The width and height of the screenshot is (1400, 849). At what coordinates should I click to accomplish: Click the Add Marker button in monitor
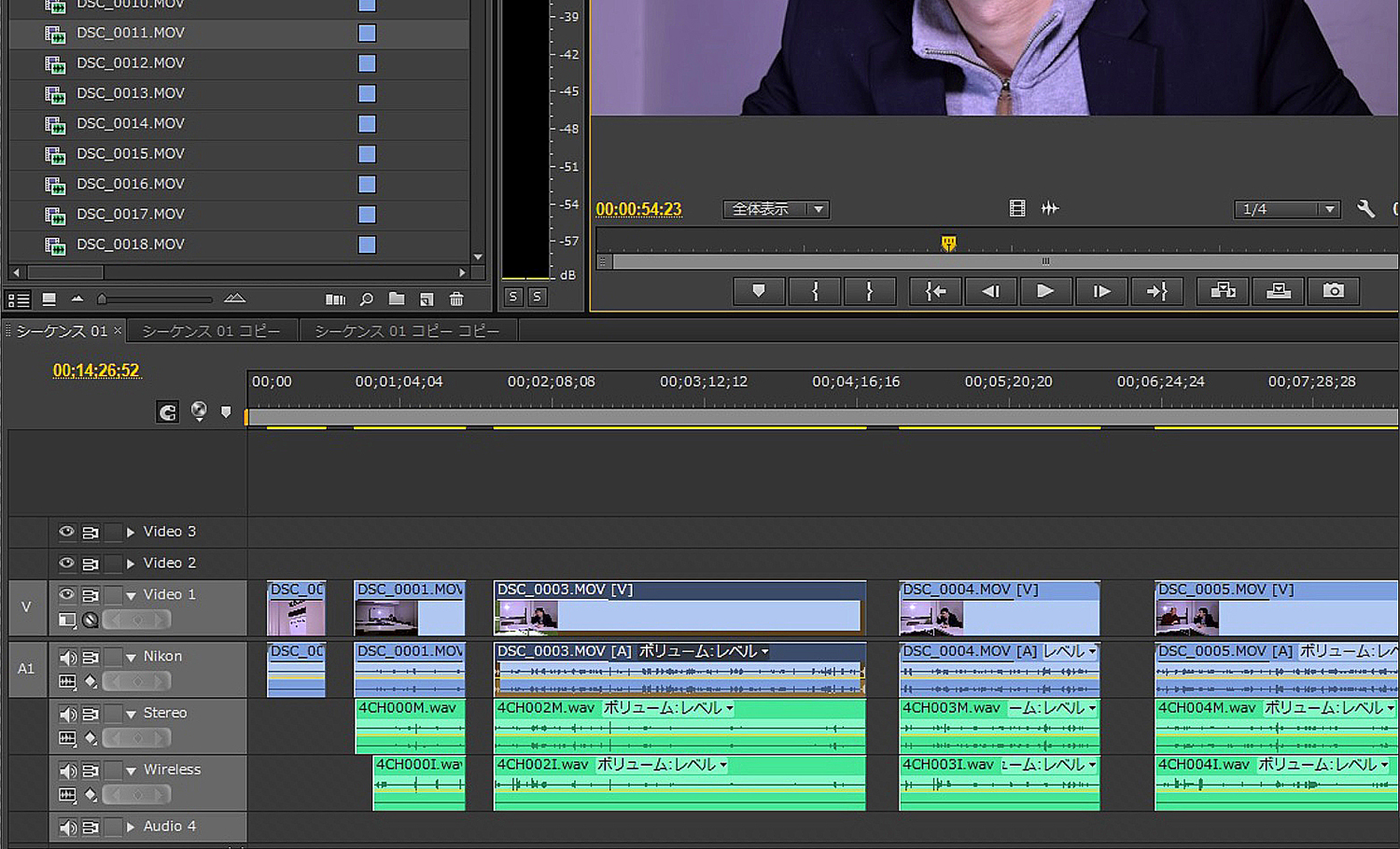[758, 291]
